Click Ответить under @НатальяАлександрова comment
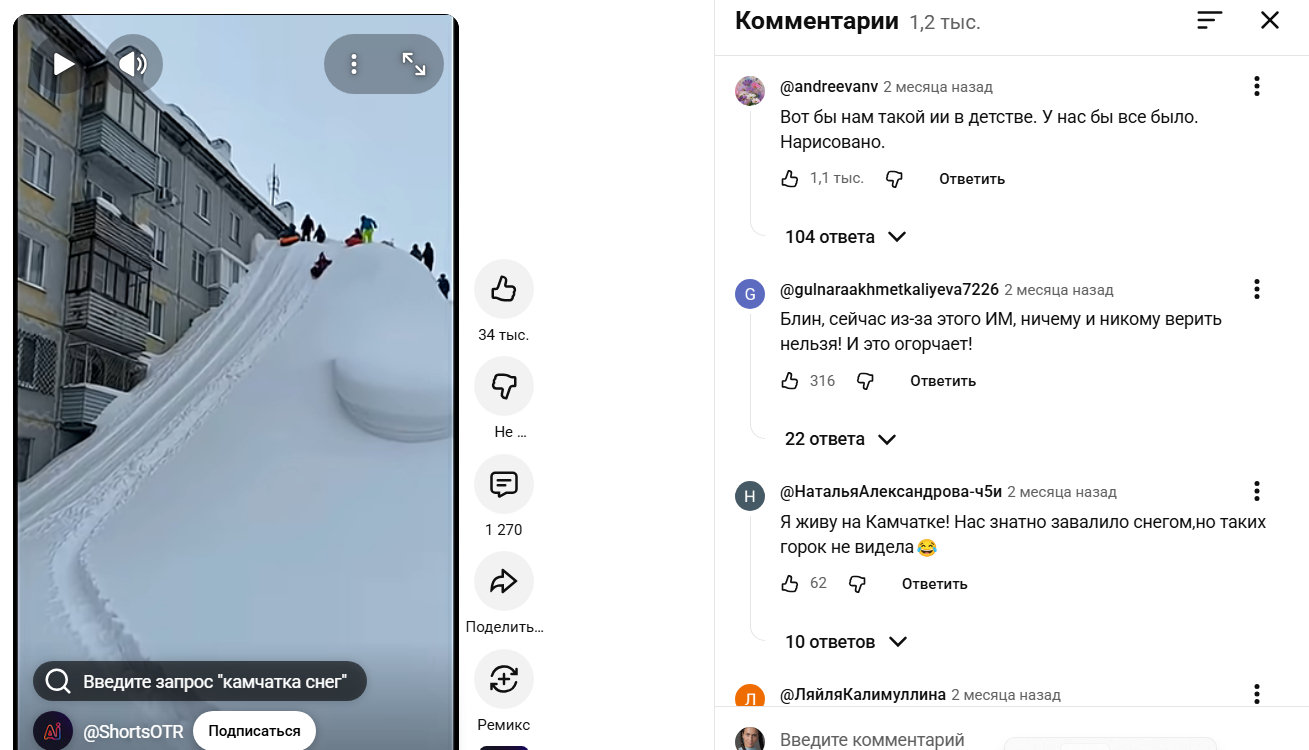This screenshot has width=1309, height=750. (x=935, y=584)
